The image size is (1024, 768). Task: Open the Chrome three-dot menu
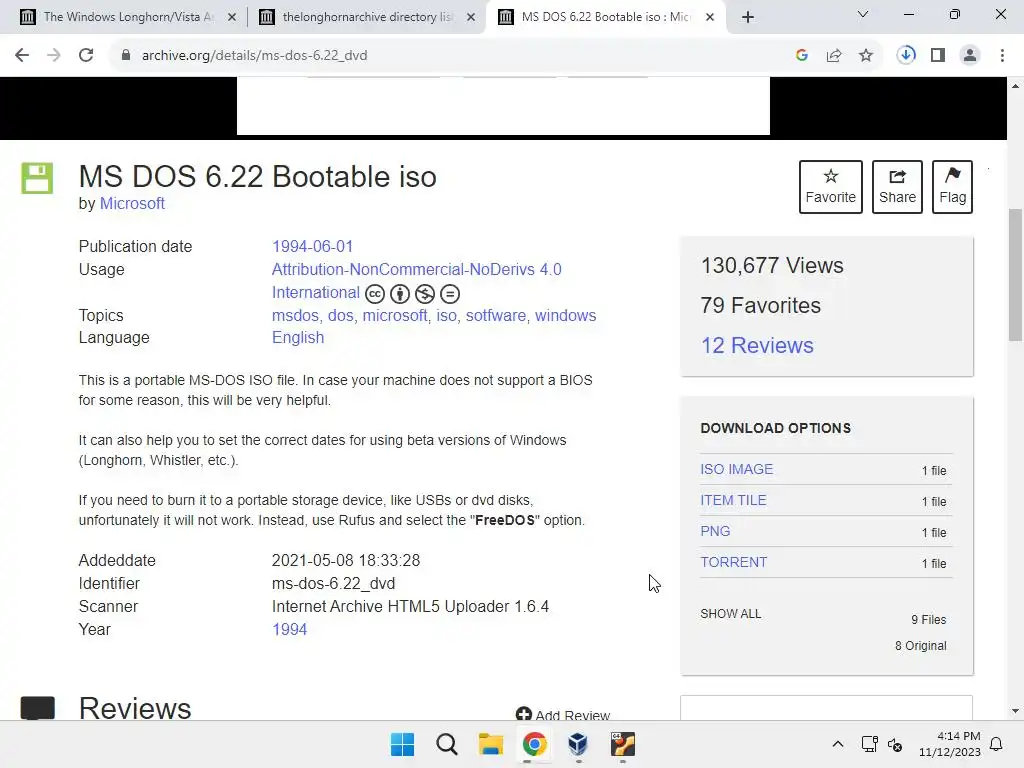[1002, 56]
